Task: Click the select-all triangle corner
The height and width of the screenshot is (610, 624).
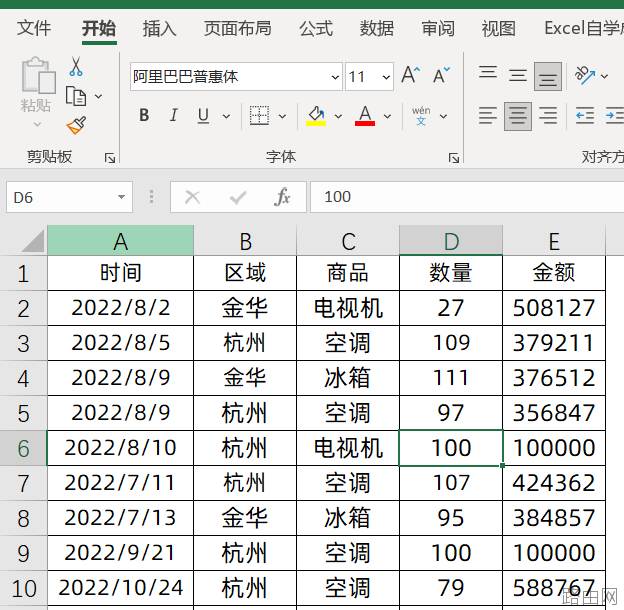Action: 33,241
